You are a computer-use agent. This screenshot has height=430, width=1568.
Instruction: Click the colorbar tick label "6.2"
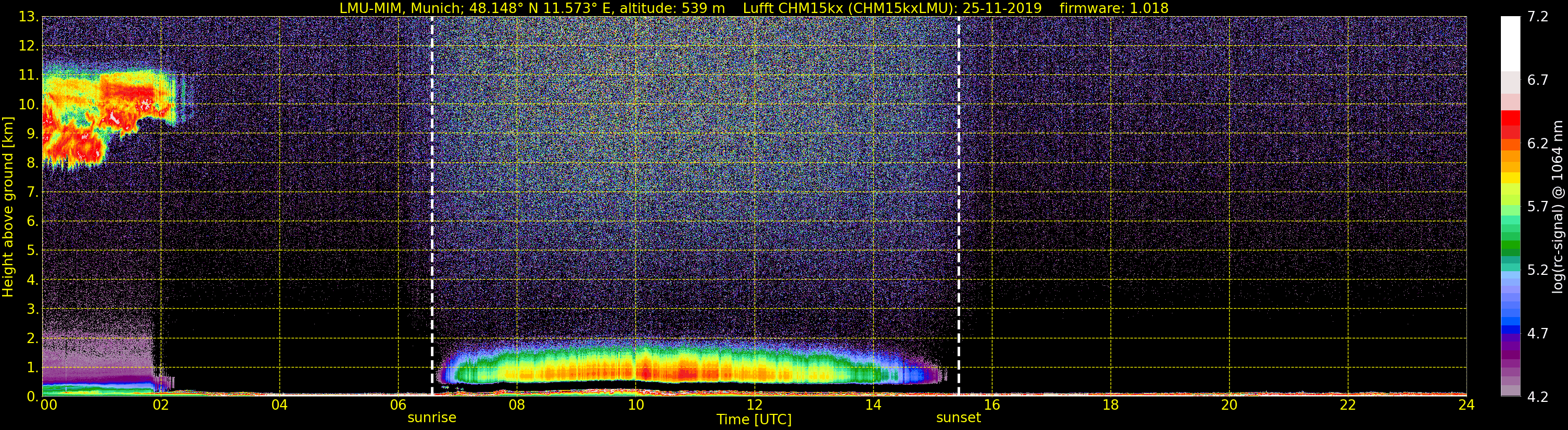coord(1538,143)
